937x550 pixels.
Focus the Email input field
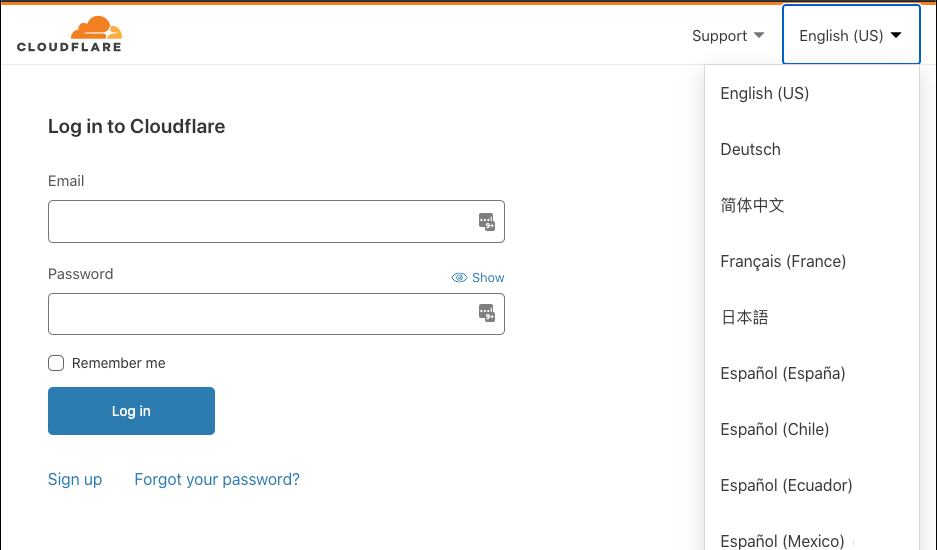pos(260,222)
